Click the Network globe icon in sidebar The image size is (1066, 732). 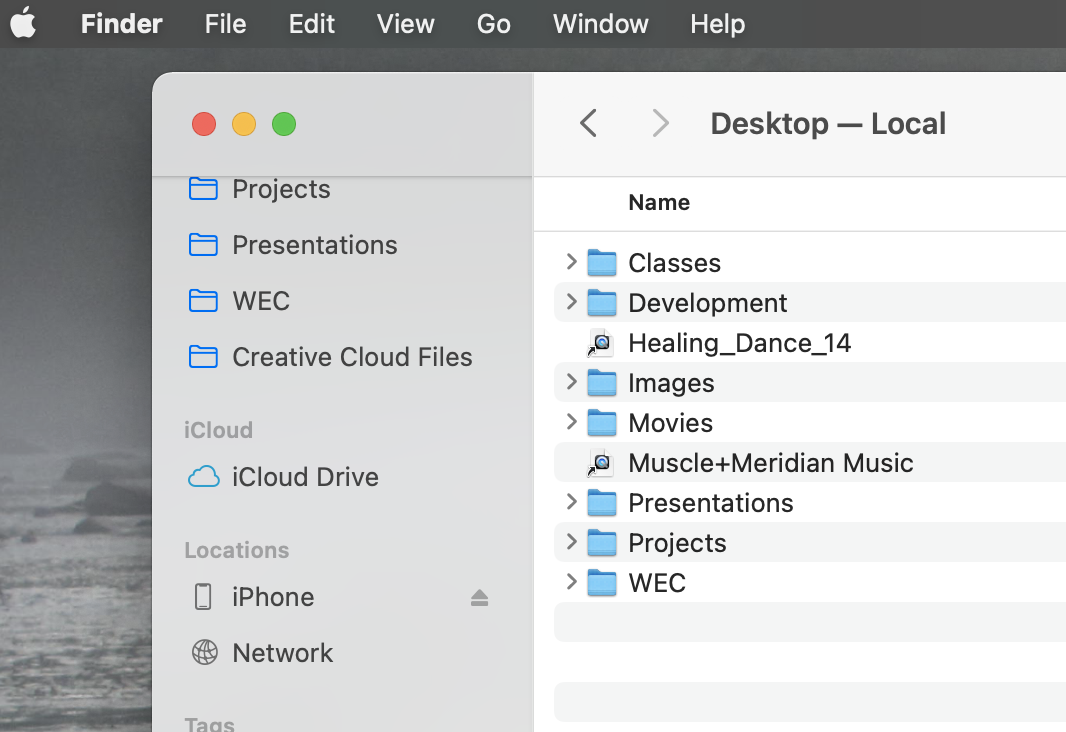(x=205, y=652)
